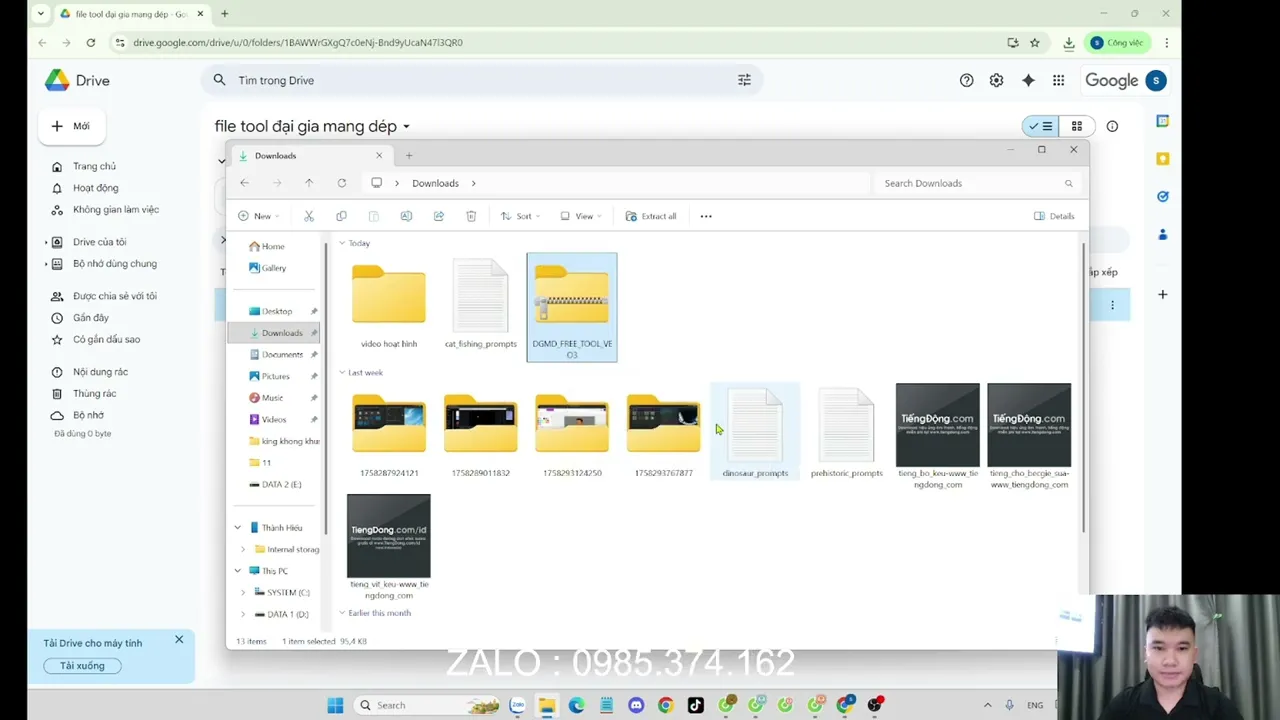Click the Mới new button in Drive
Image resolution: width=1280 pixels, height=720 pixels.
pyautogui.click(x=72, y=126)
